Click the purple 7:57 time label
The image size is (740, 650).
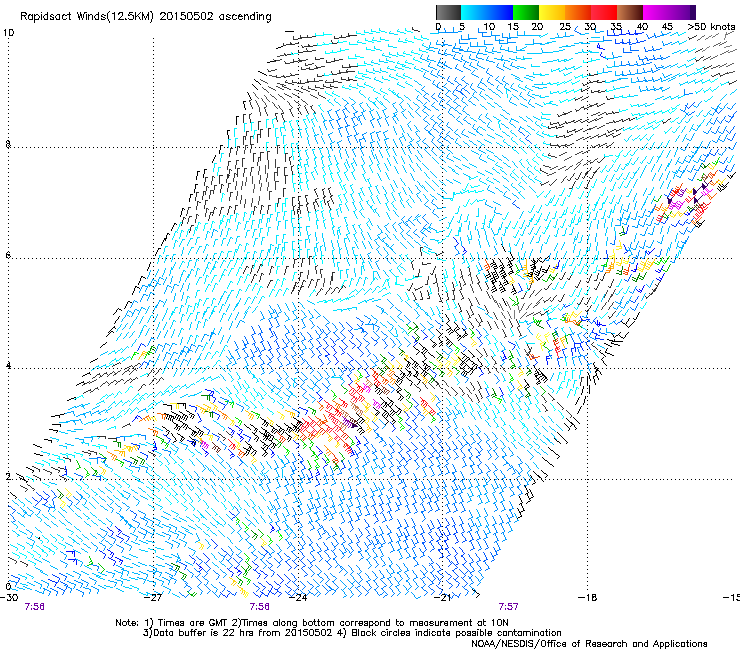[x=508, y=607]
